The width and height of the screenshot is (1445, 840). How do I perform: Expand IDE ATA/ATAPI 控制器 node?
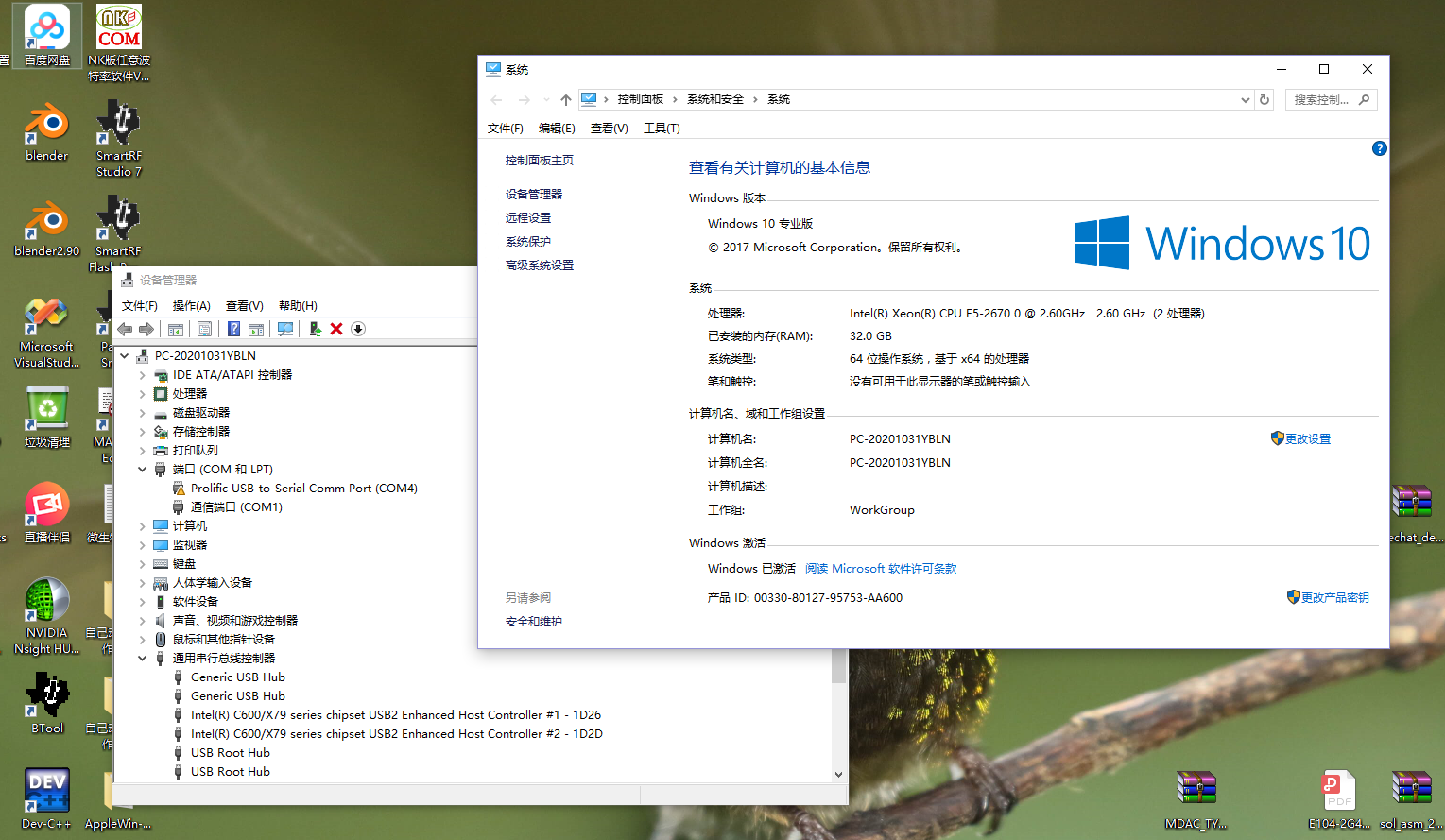click(x=143, y=375)
